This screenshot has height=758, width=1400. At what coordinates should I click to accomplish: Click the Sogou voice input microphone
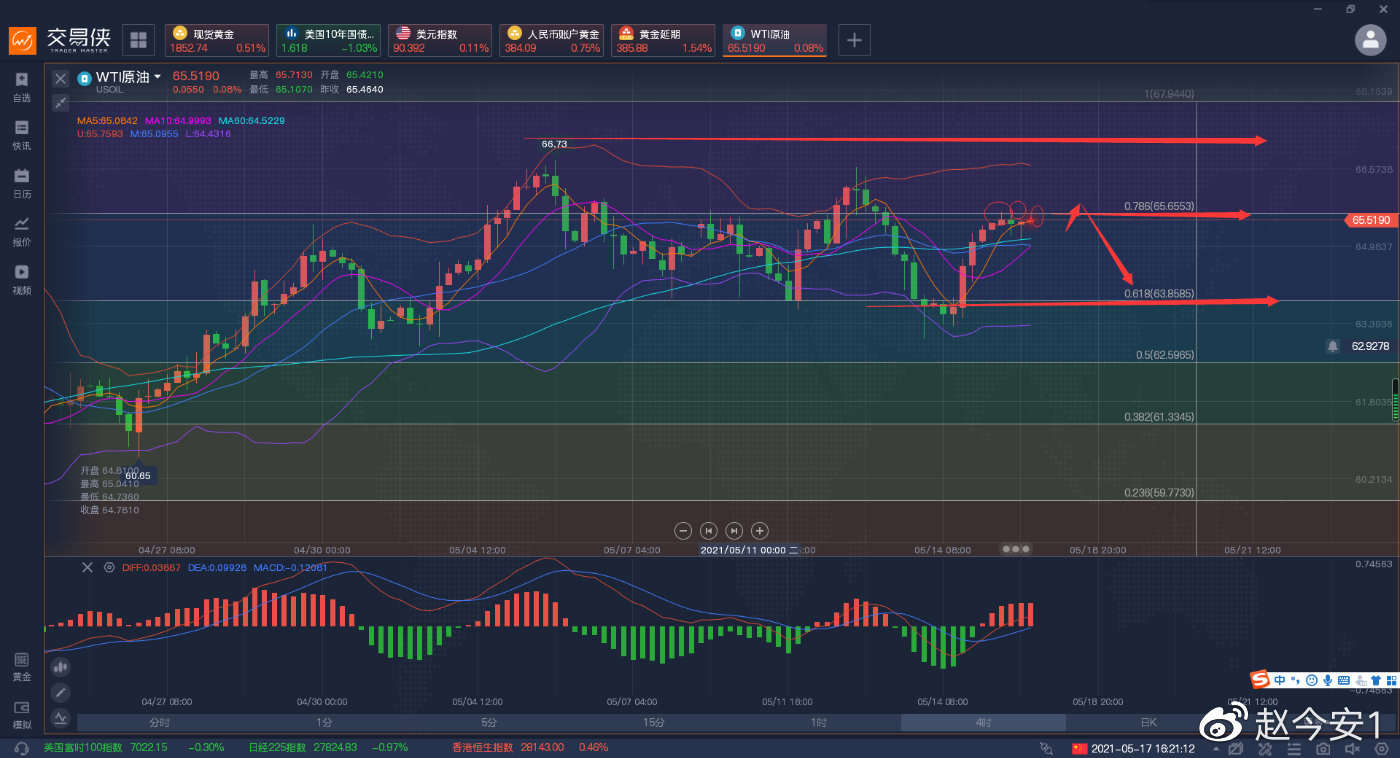pos(1327,680)
